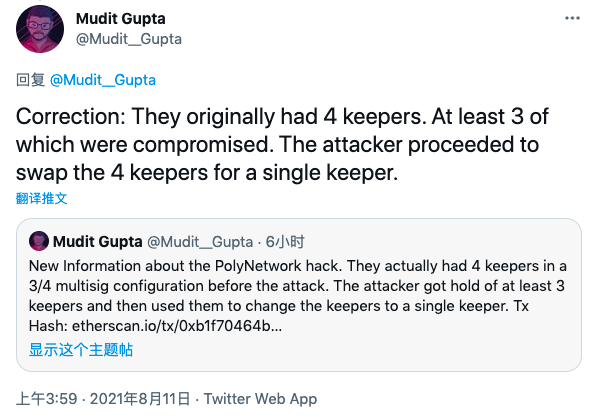Open the etherscan.io transaction hash link
The width and height of the screenshot is (596, 420).
click(x=177, y=326)
